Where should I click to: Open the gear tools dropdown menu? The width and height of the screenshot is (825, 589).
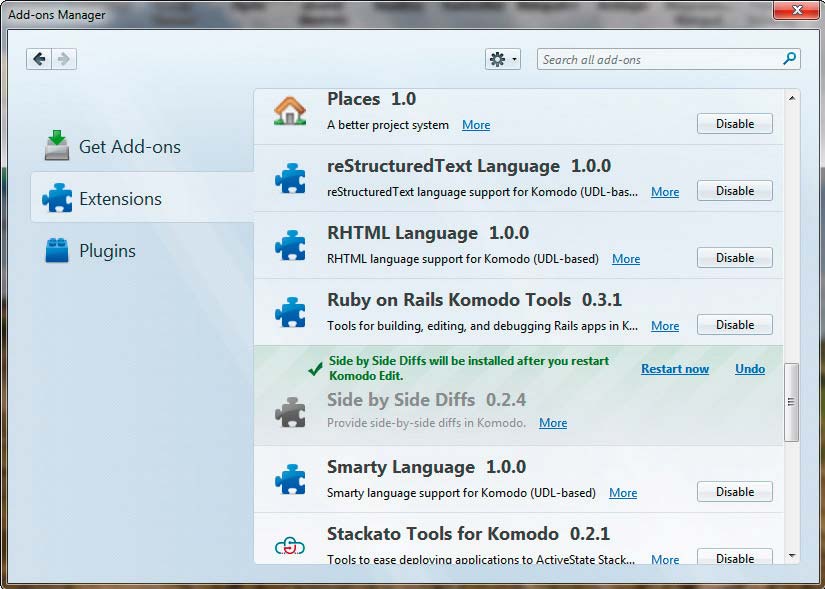point(502,59)
